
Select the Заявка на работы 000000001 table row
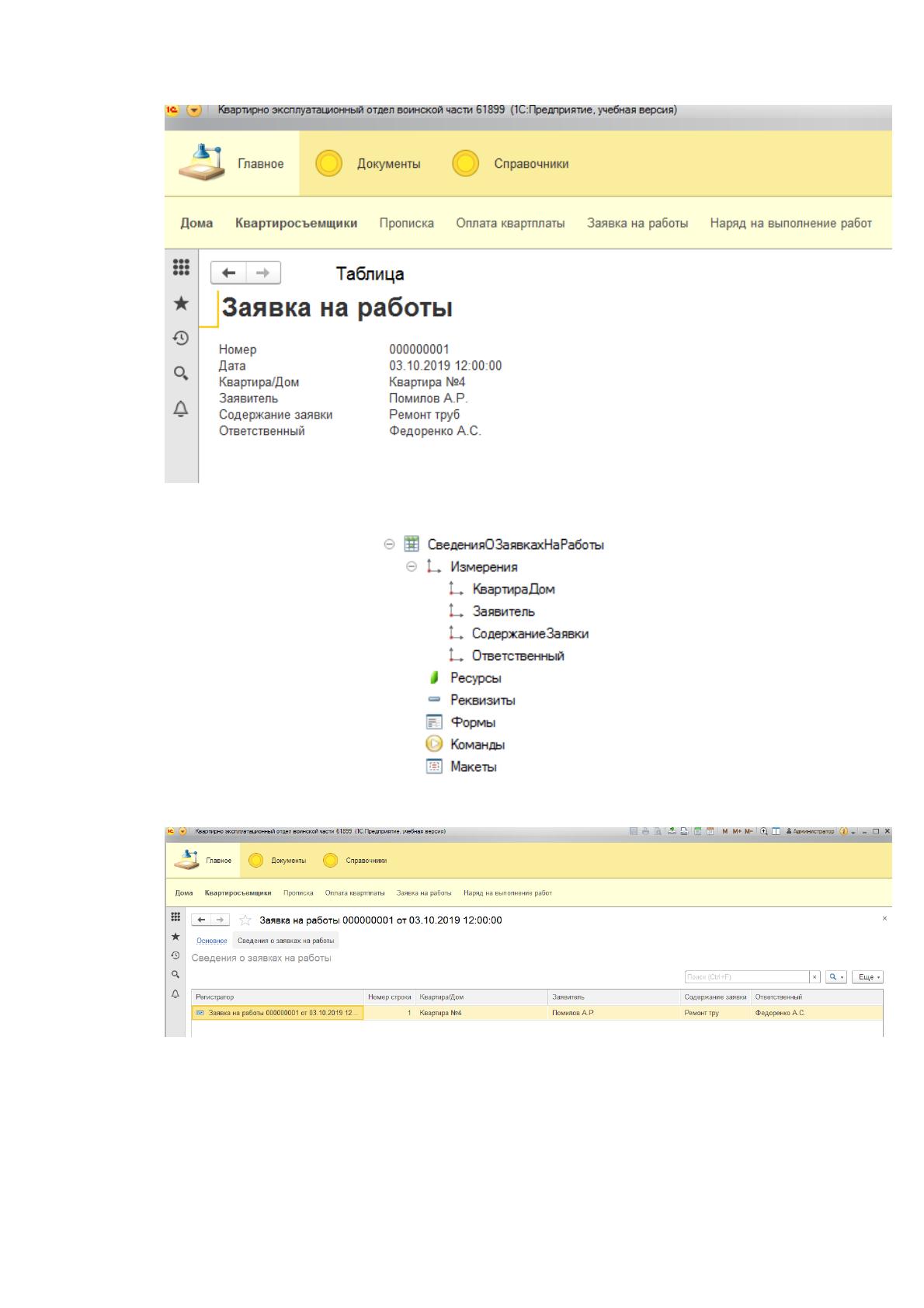tap(537, 1013)
